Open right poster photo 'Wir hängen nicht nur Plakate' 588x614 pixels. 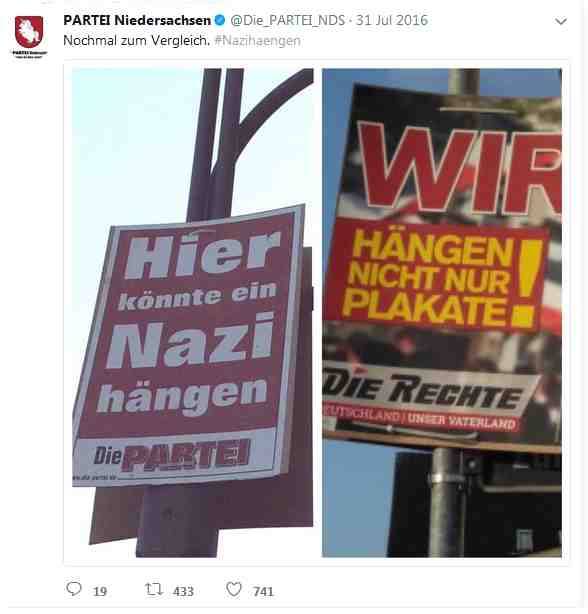[x=442, y=312]
